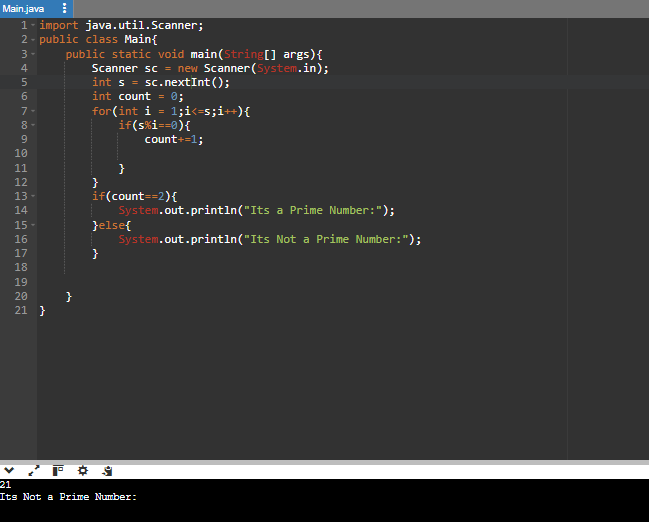Toggle the console layout position icon

tap(58, 470)
